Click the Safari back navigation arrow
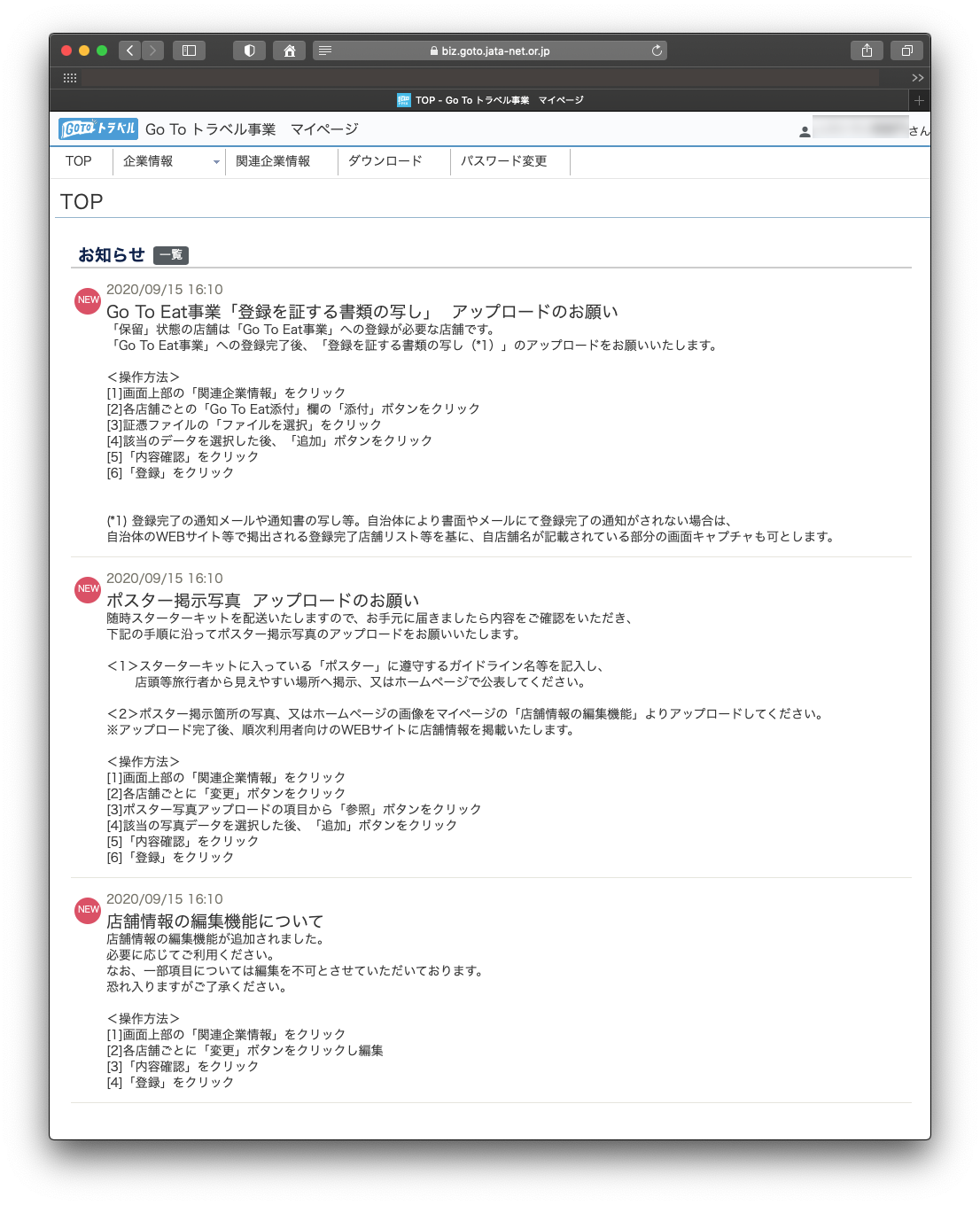This screenshot has height=1205, width=980. coord(130,51)
